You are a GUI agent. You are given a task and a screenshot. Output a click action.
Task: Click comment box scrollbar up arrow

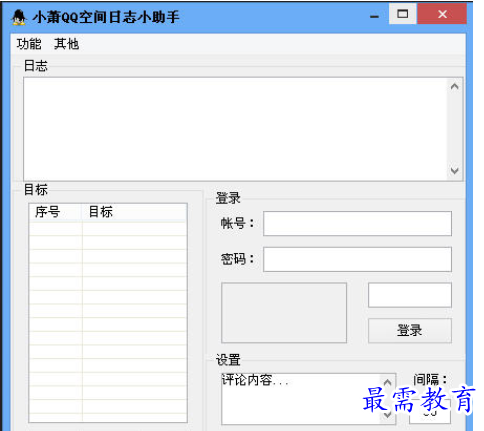click(x=387, y=382)
